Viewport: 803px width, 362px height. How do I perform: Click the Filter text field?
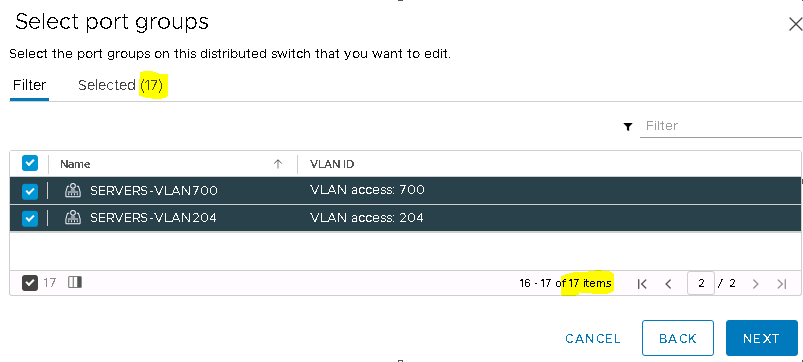pos(721,126)
